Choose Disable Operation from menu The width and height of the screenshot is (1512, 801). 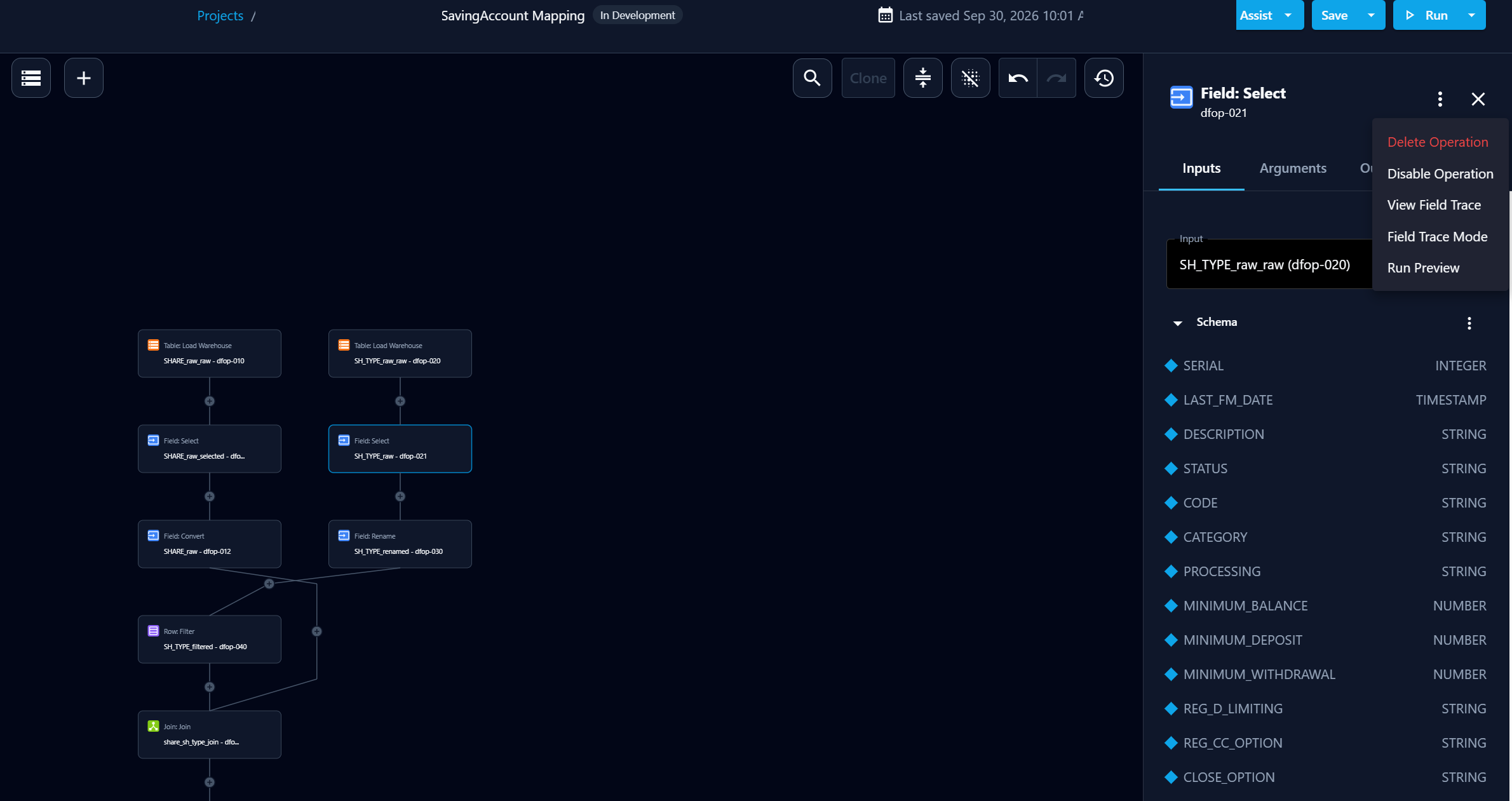pyautogui.click(x=1440, y=173)
